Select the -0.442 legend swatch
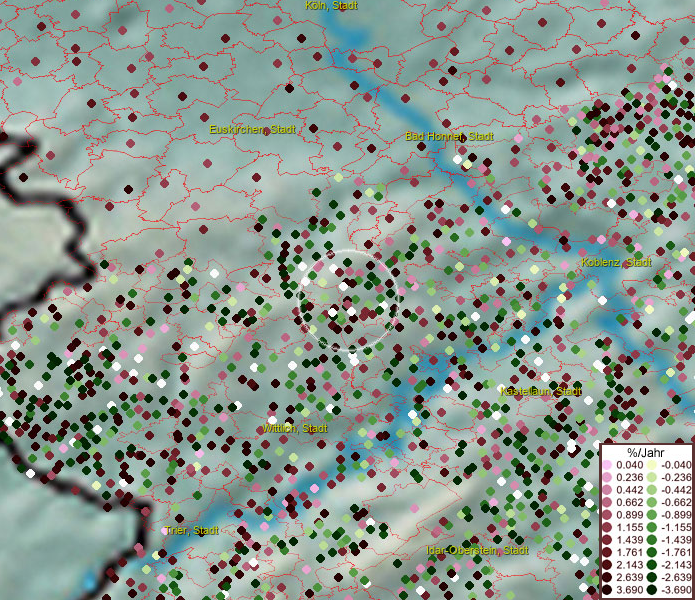This screenshot has height=600, width=695. coord(652,490)
